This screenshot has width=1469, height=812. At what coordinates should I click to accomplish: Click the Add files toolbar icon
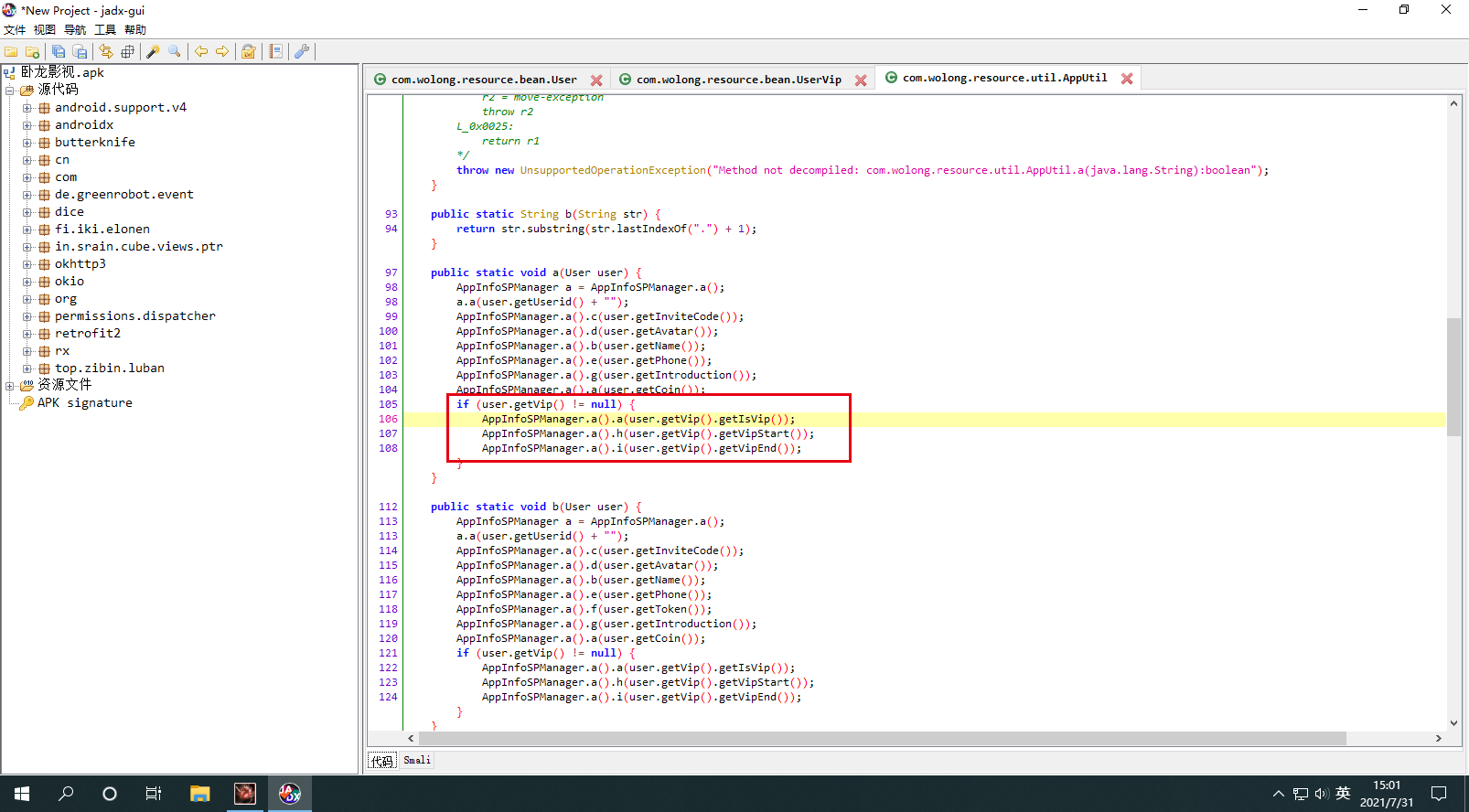(32, 52)
